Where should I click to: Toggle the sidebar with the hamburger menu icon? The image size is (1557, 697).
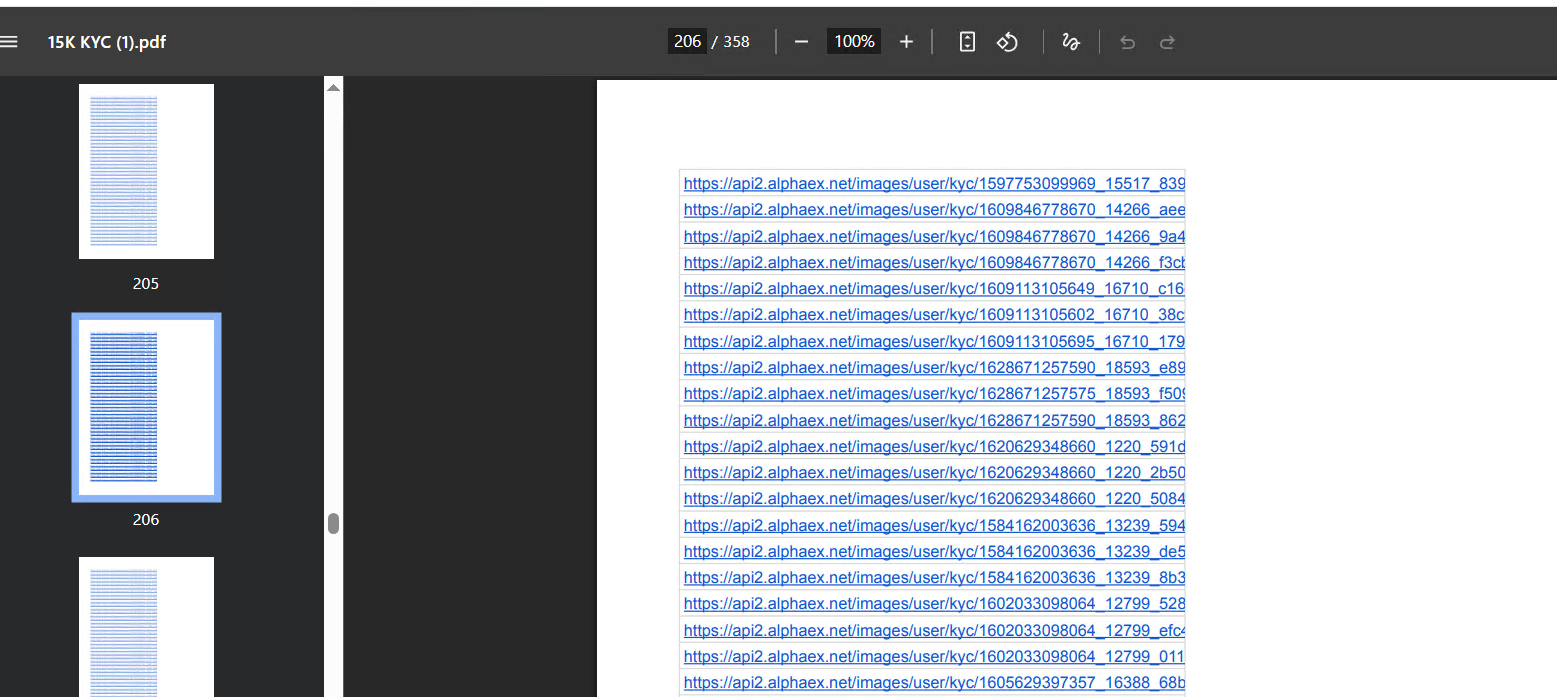click(9, 42)
